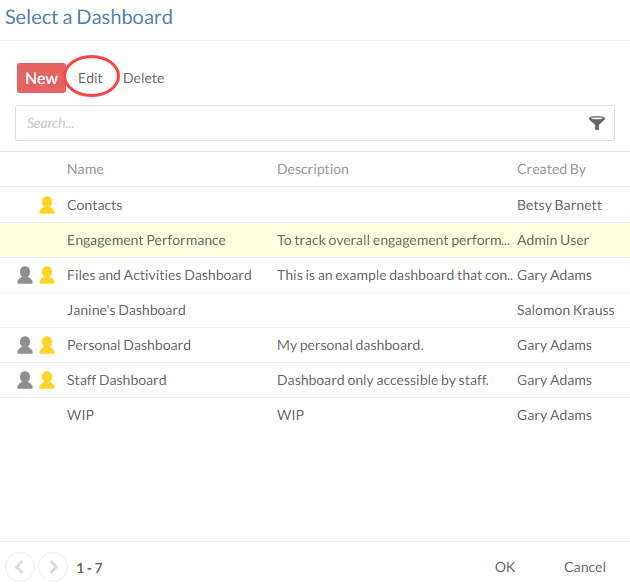Click yellow user icon beside Staff Dashboard

pos(46,380)
